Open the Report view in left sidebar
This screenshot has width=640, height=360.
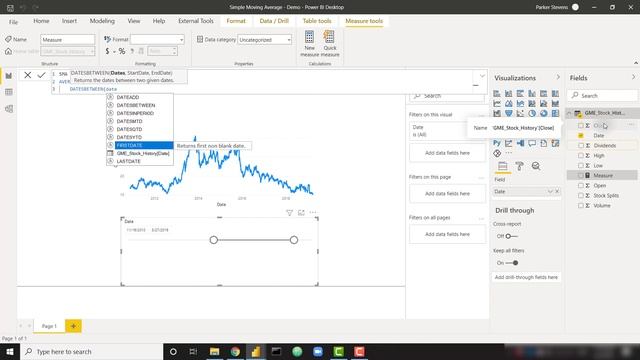point(9,76)
